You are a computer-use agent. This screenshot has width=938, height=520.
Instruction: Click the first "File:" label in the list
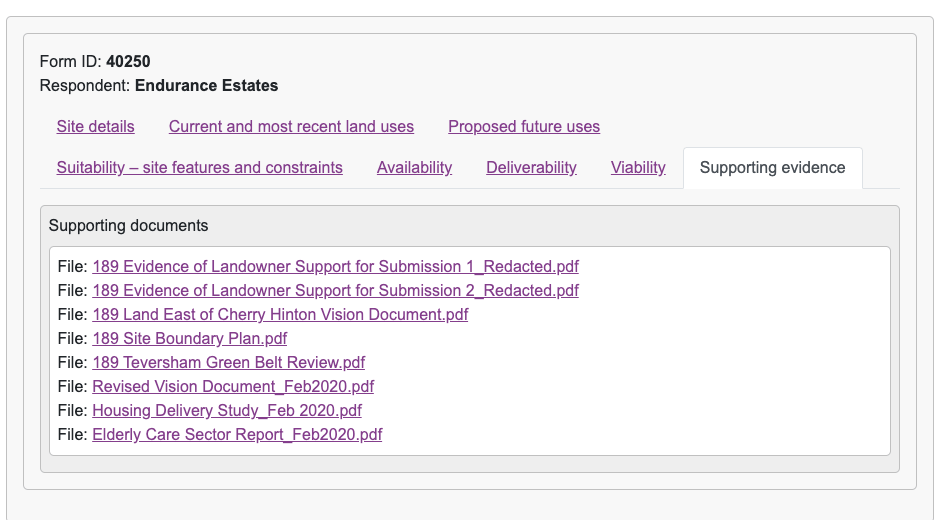[73, 267]
